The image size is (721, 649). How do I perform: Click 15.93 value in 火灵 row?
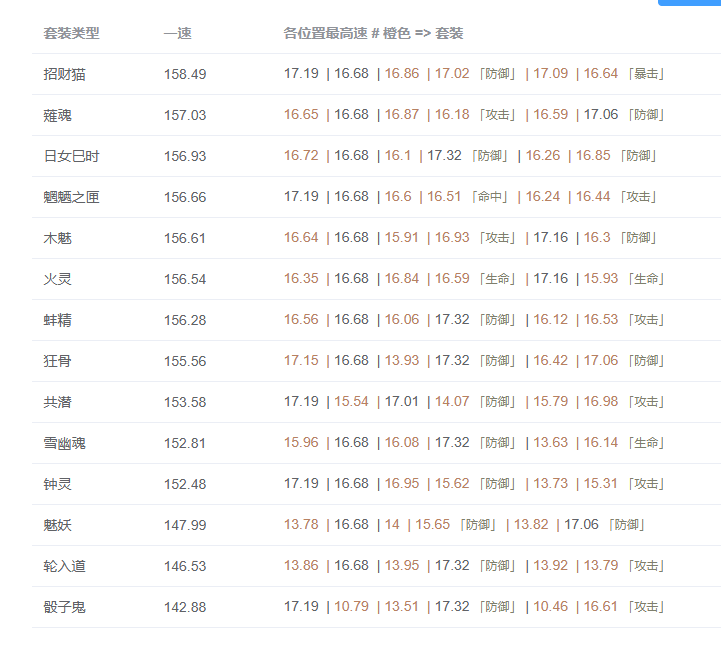coord(601,278)
